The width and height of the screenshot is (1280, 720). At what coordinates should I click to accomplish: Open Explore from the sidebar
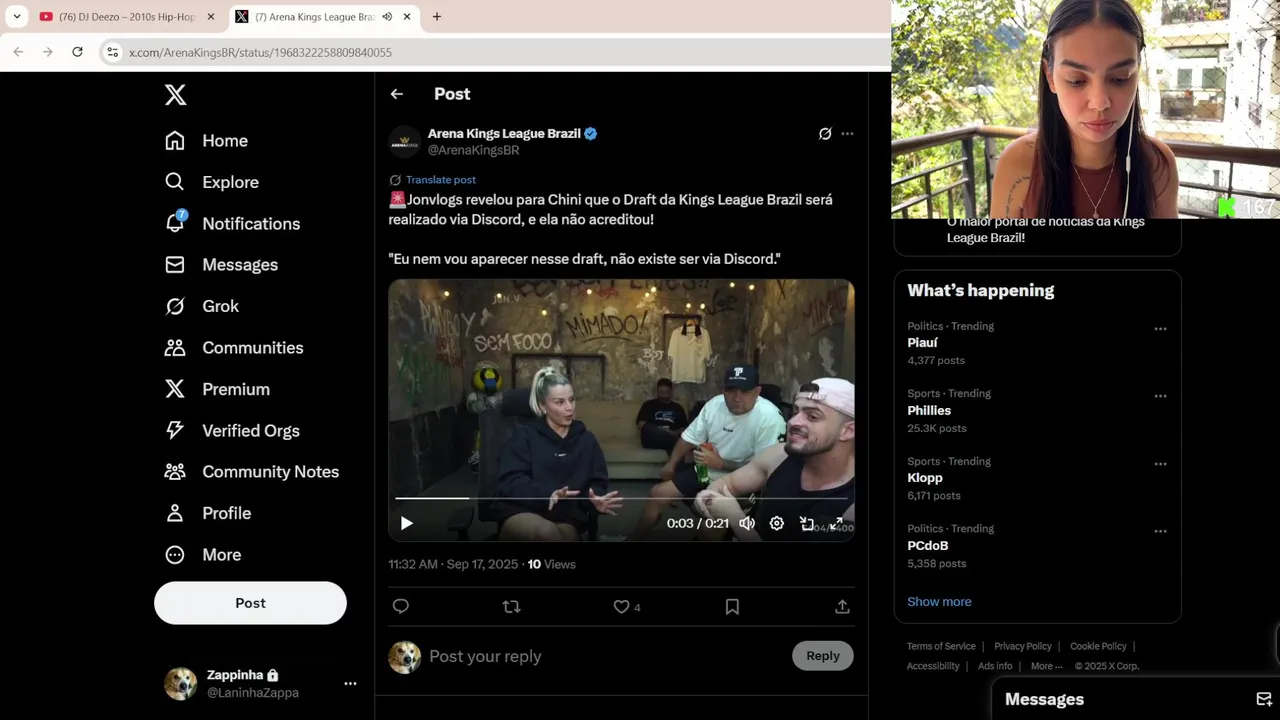[x=211, y=182]
